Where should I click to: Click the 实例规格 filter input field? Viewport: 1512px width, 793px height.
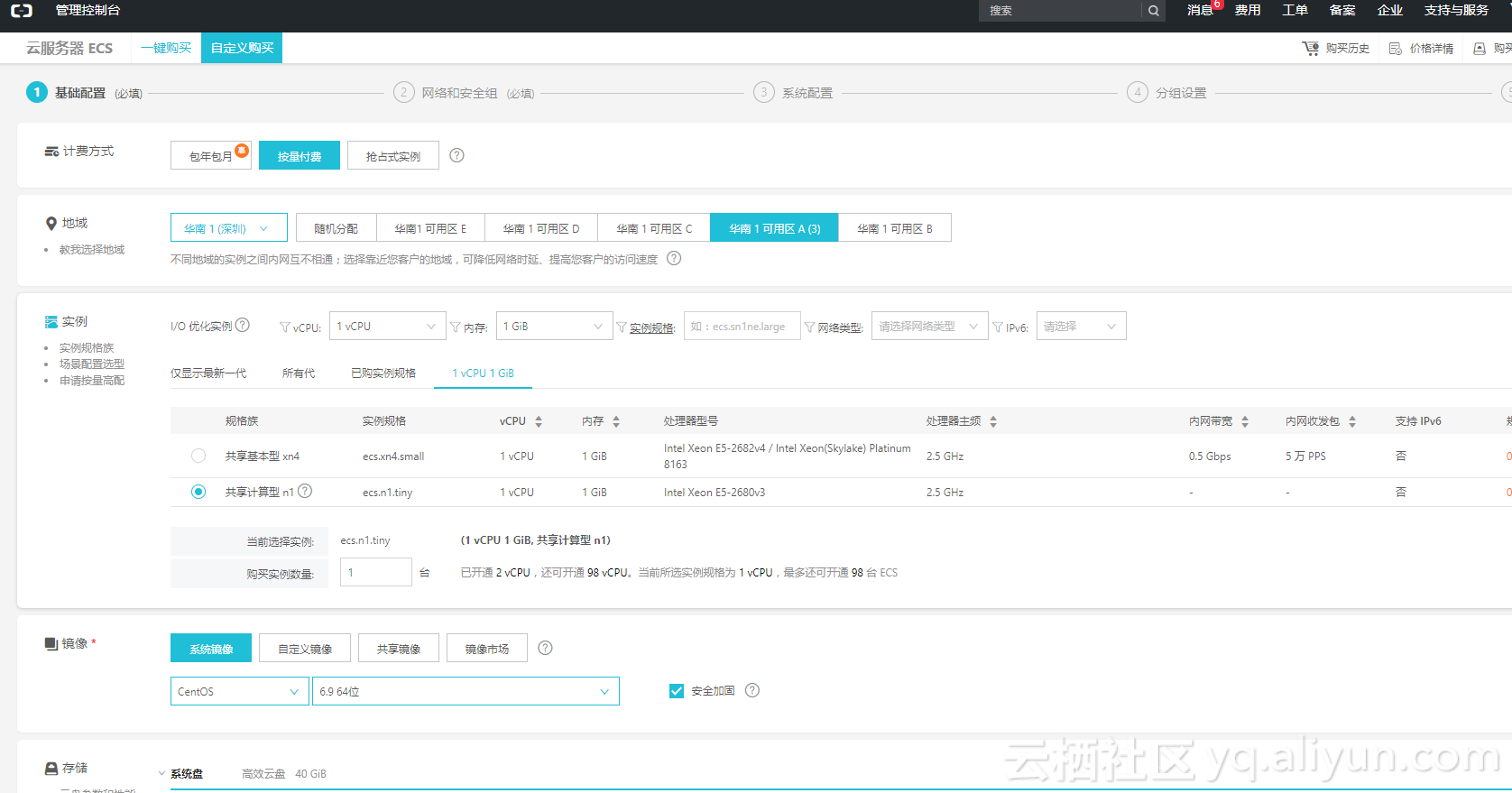[x=742, y=326]
